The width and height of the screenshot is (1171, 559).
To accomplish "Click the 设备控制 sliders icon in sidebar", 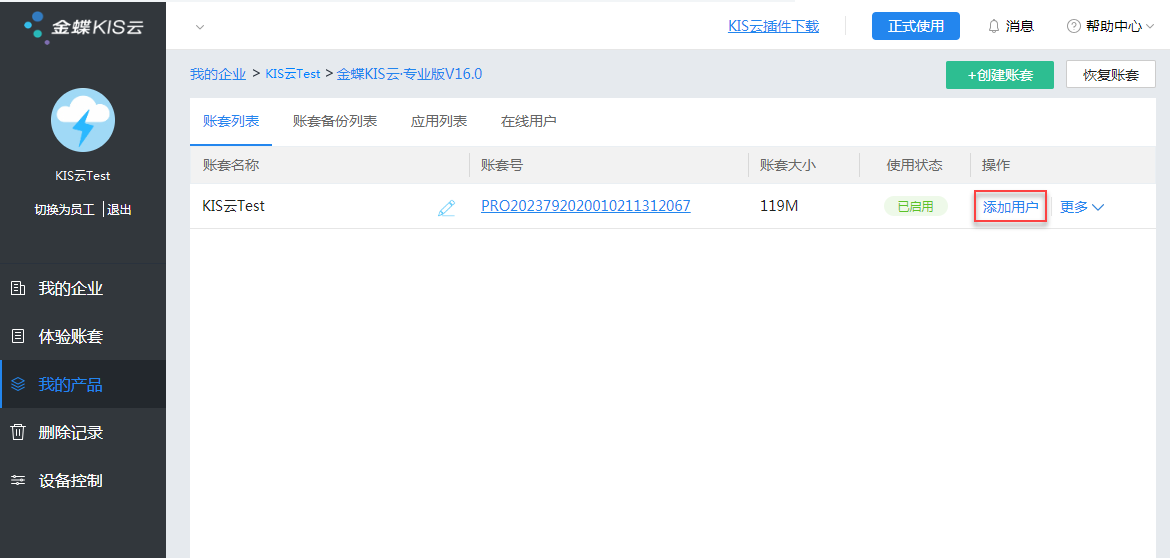I will click(18, 481).
